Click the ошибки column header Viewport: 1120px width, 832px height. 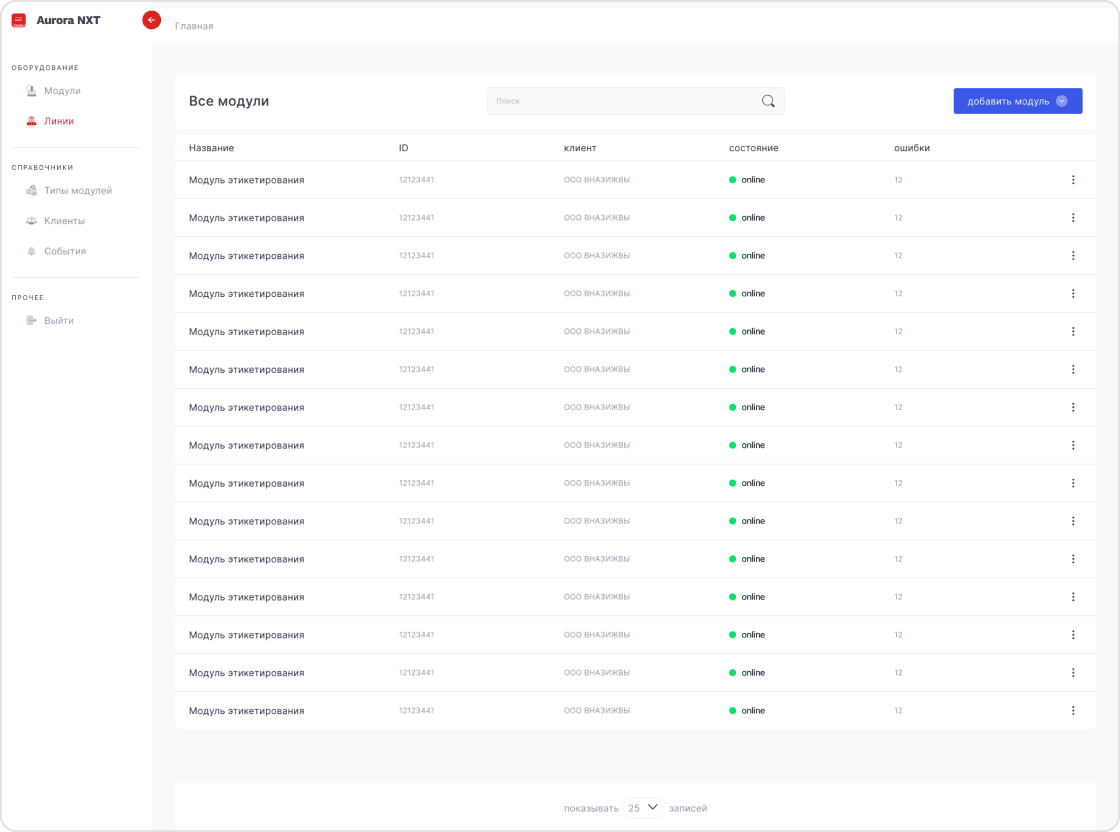[911, 148]
